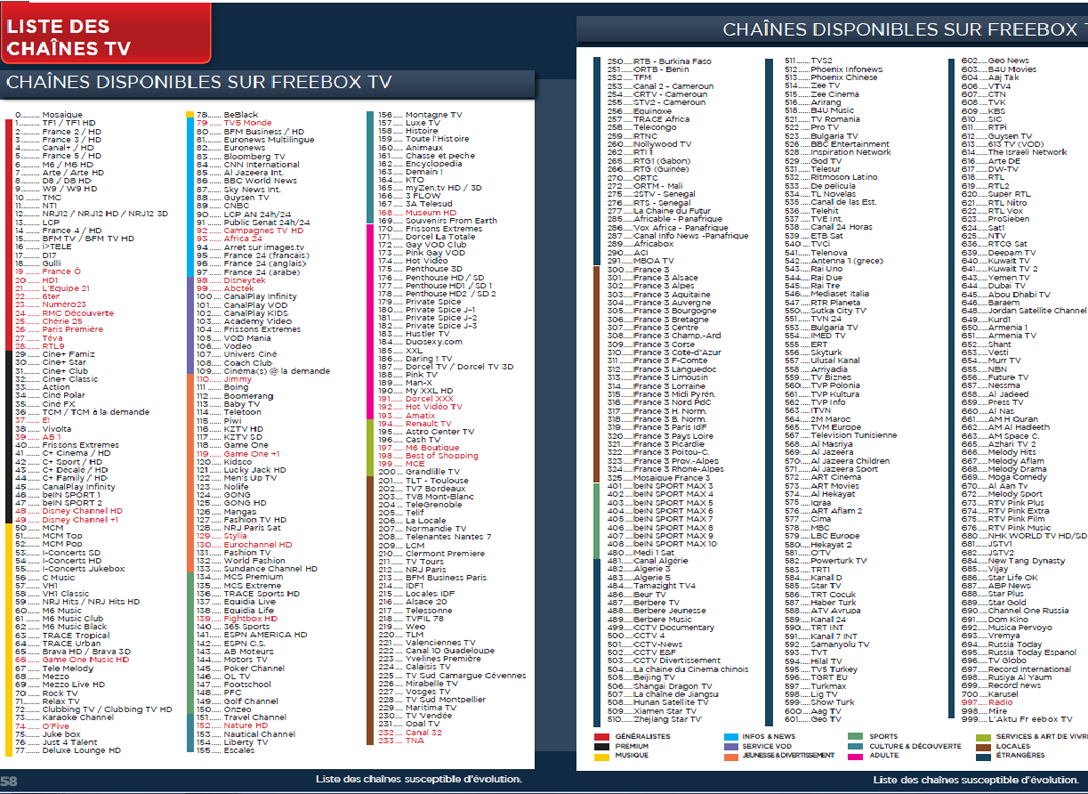Click the red entry 'Best of Shopping'

pyautogui.click(x=428, y=456)
